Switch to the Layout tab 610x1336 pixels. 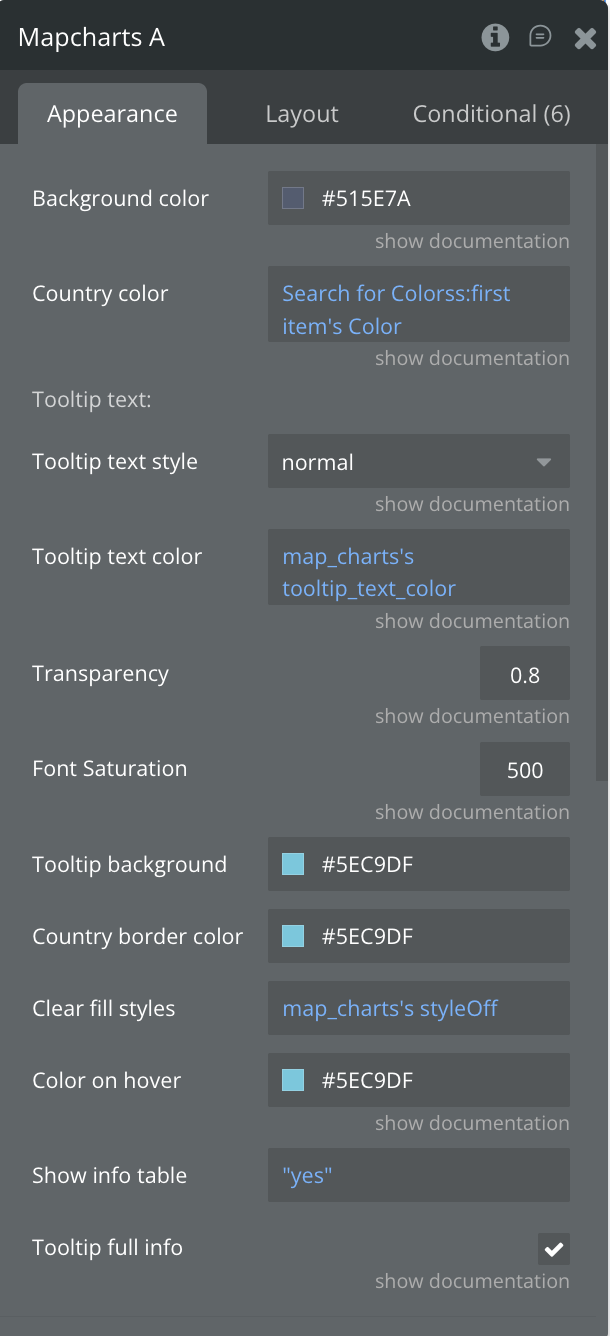pos(302,114)
